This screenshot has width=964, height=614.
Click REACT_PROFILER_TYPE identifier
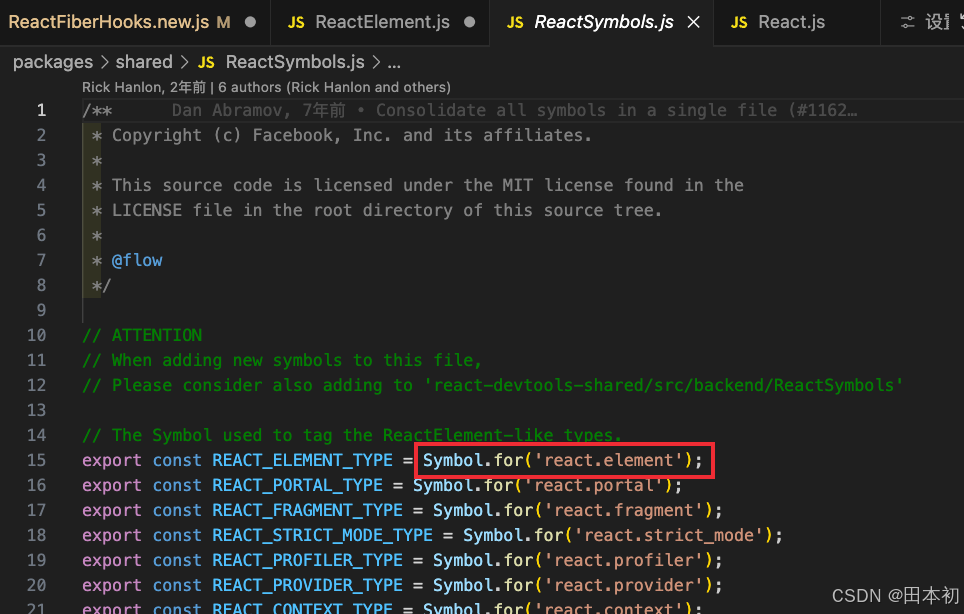point(307,561)
